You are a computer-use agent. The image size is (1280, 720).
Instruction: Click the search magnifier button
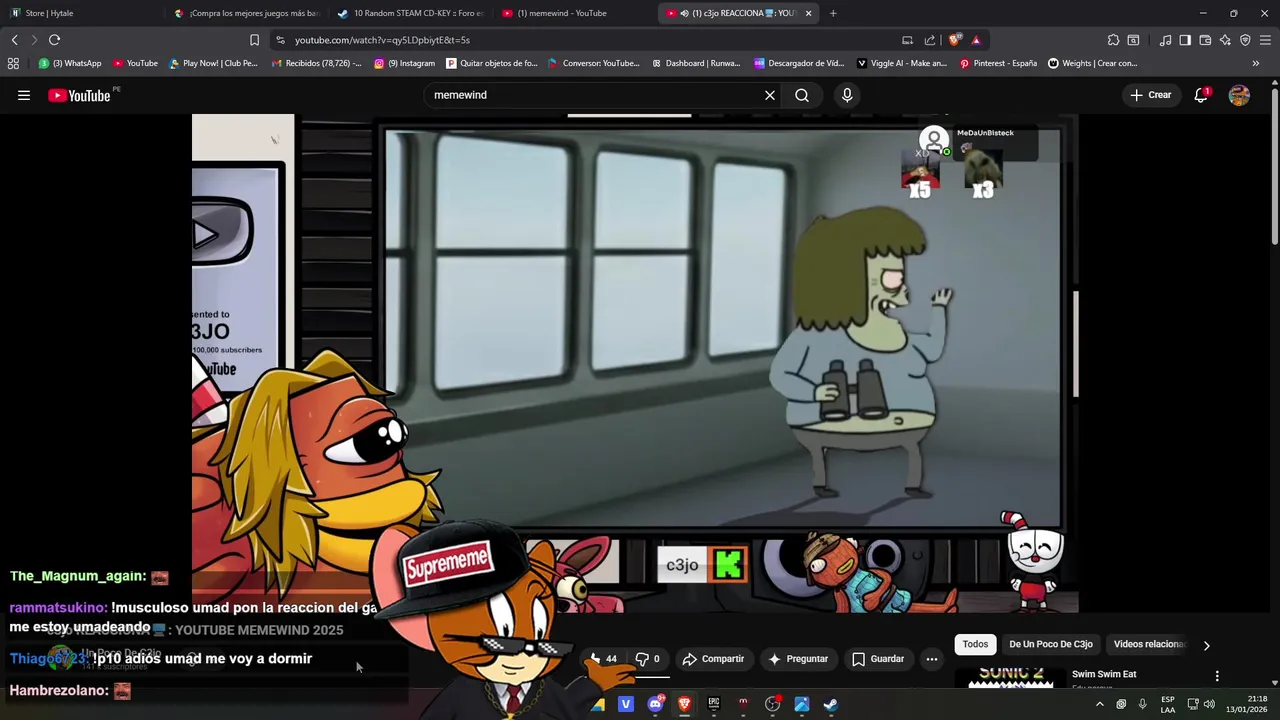pyautogui.click(x=802, y=95)
